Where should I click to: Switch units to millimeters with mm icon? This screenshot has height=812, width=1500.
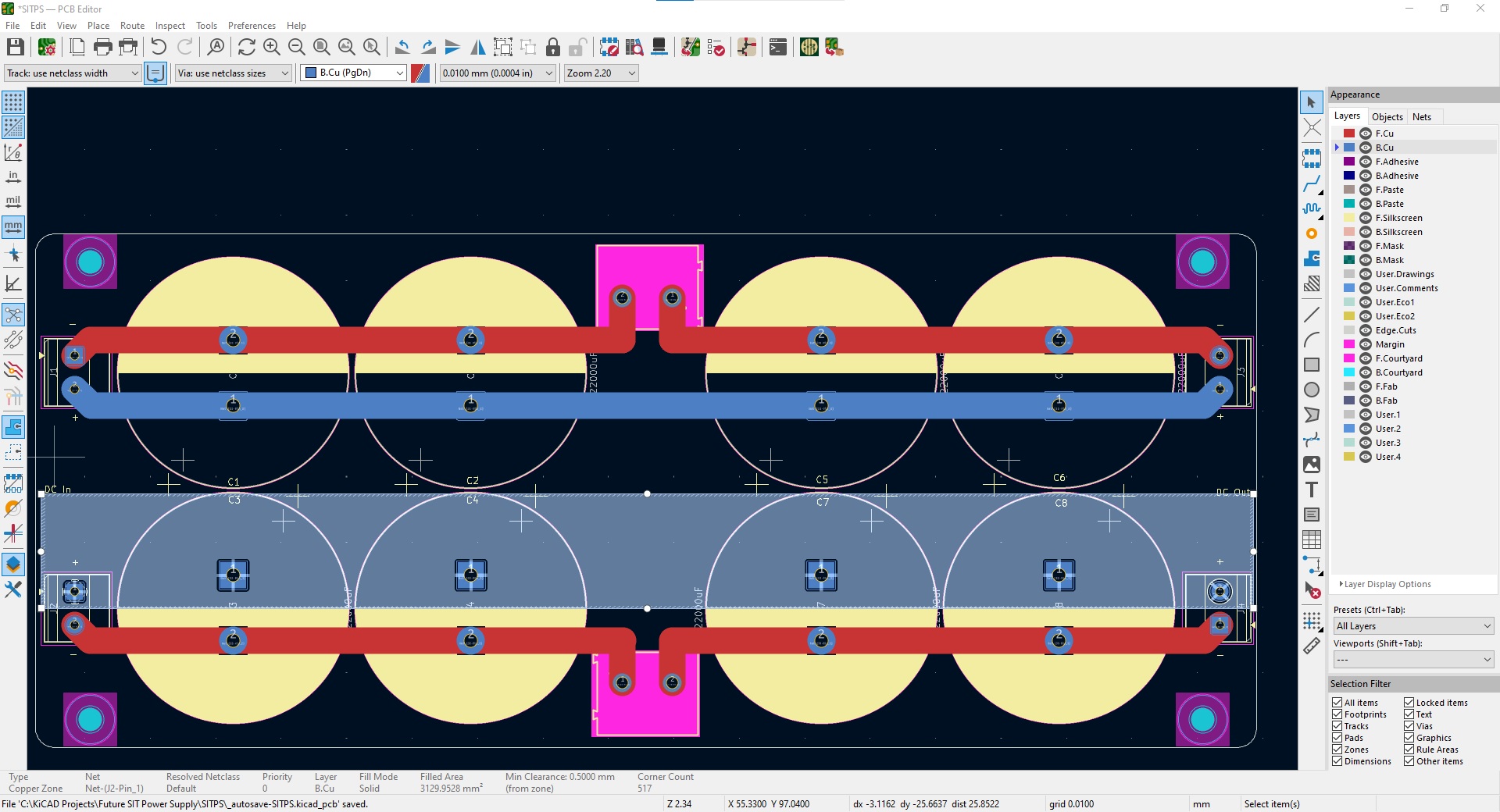click(13, 227)
